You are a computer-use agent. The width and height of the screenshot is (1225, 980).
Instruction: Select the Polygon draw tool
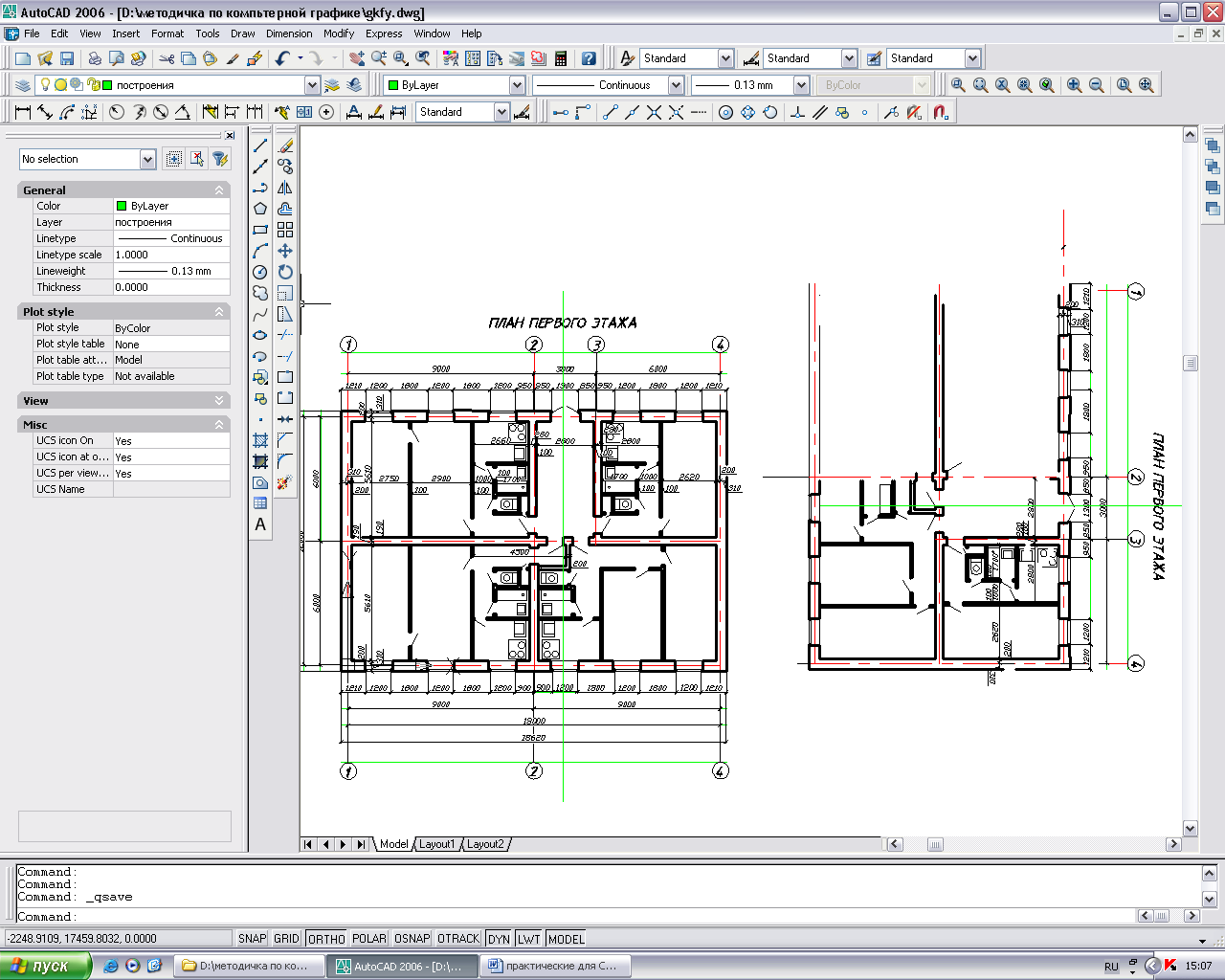pyautogui.click(x=260, y=209)
